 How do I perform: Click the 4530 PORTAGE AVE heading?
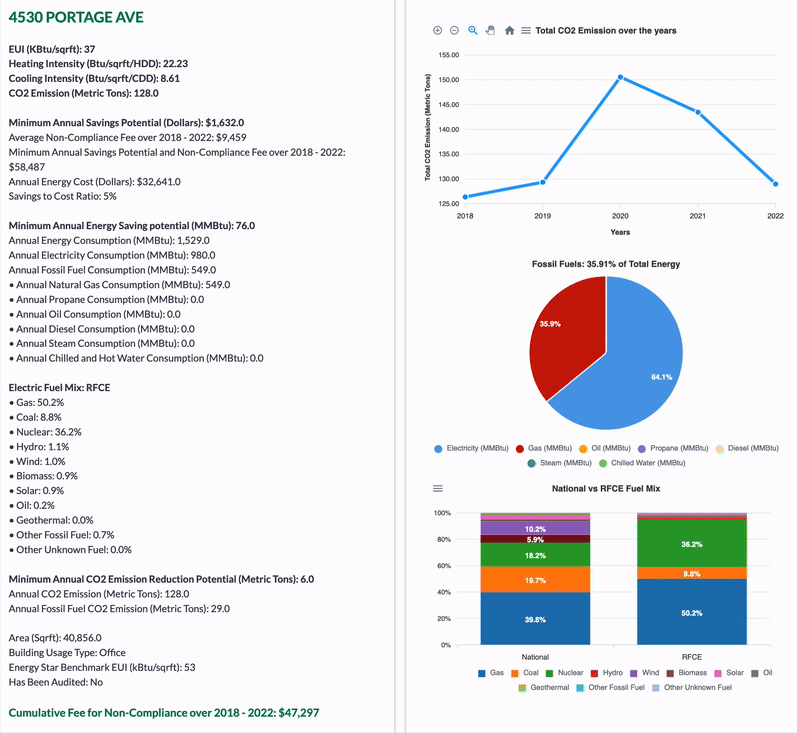76,17
